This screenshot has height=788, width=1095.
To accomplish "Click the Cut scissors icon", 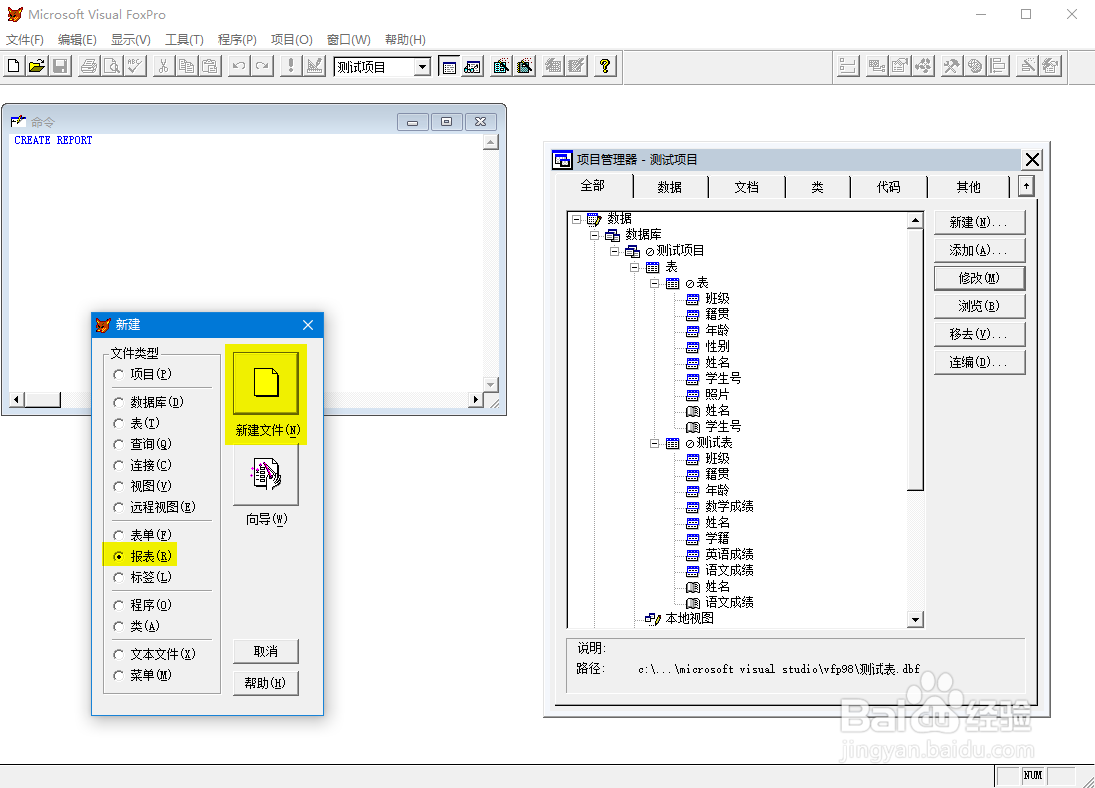I will point(163,66).
